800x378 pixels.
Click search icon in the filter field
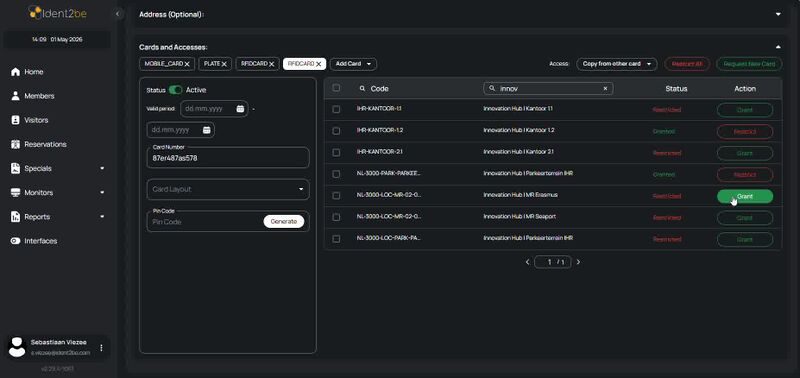[x=492, y=89]
